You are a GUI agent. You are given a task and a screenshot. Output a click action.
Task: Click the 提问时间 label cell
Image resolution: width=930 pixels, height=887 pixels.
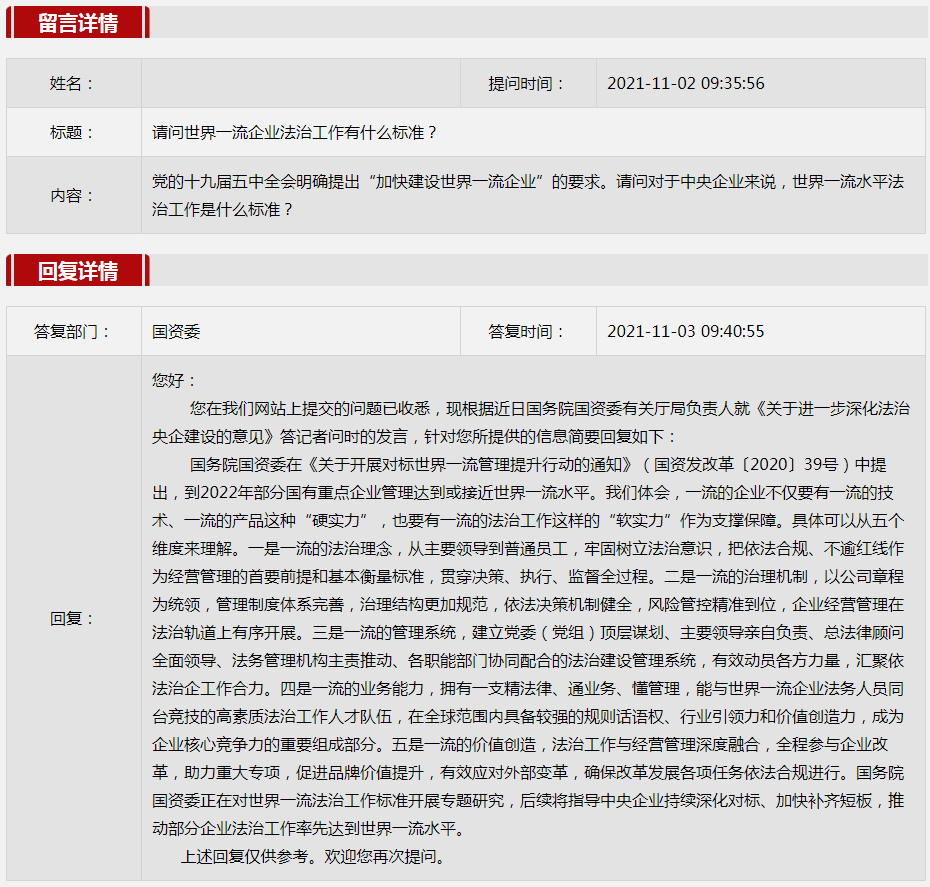[526, 83]
